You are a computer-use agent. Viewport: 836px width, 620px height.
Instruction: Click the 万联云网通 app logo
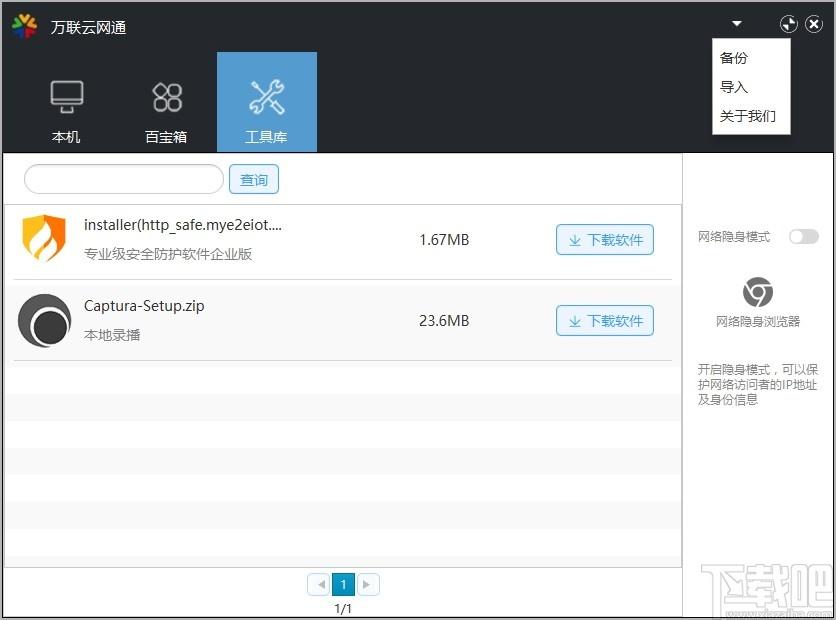pos(25,26)
